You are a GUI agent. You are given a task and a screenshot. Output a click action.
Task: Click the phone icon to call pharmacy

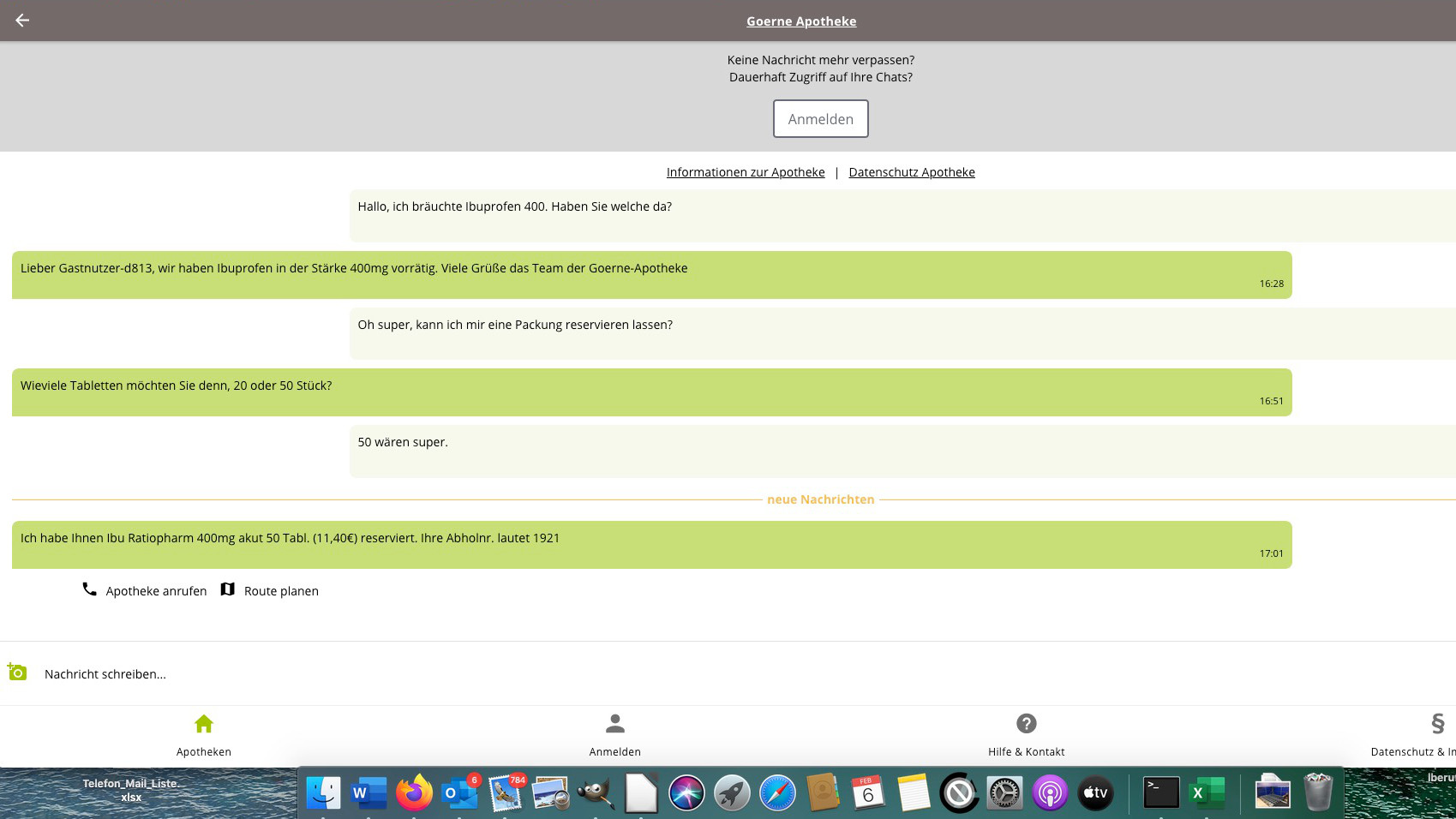pyautogui.click(x=89, y=589)
